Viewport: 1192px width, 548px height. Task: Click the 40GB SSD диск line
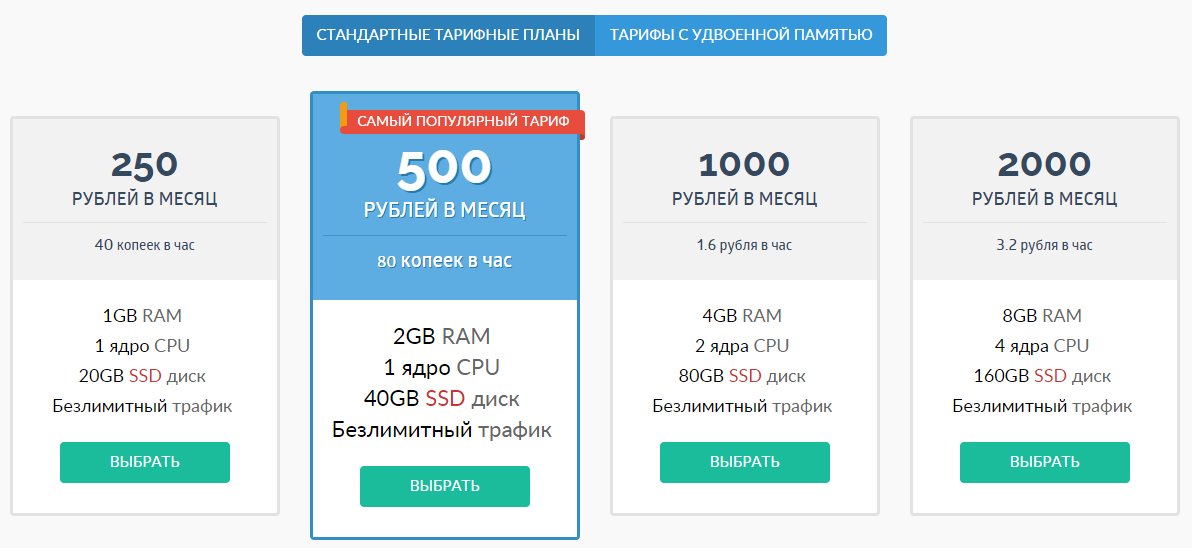tap(442, 398)
